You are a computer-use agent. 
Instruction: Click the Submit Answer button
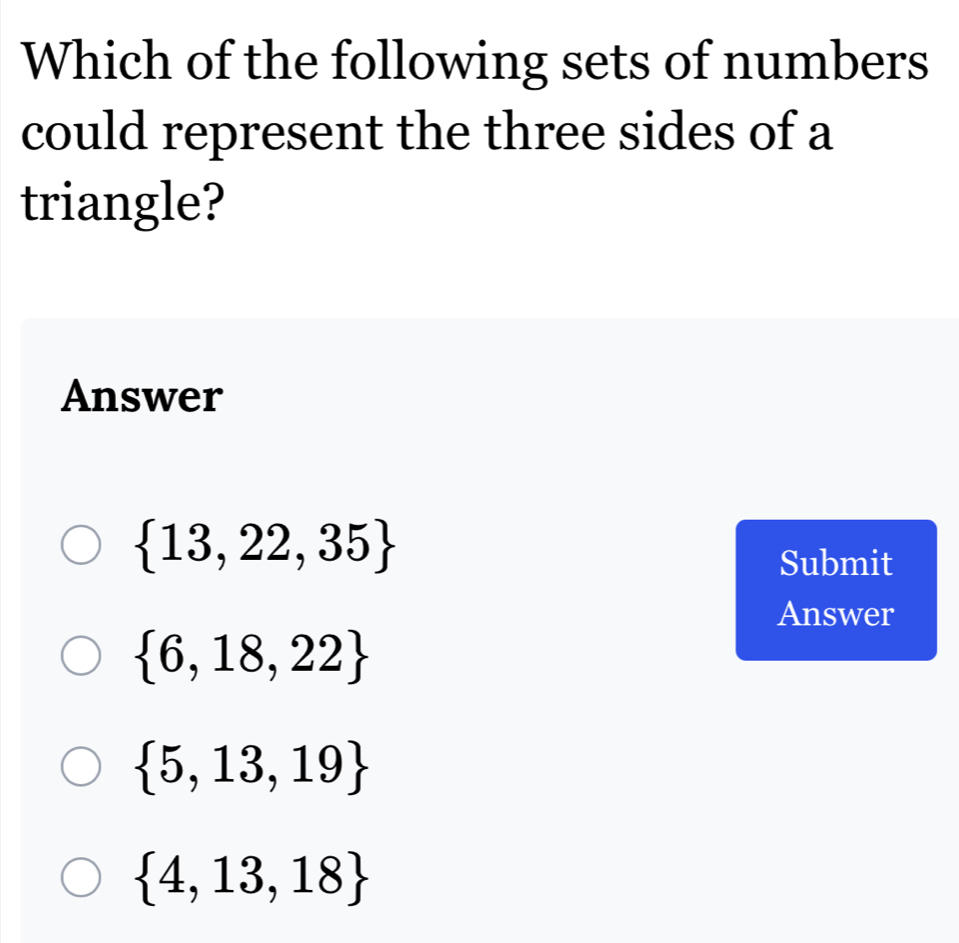click(836, 589)
